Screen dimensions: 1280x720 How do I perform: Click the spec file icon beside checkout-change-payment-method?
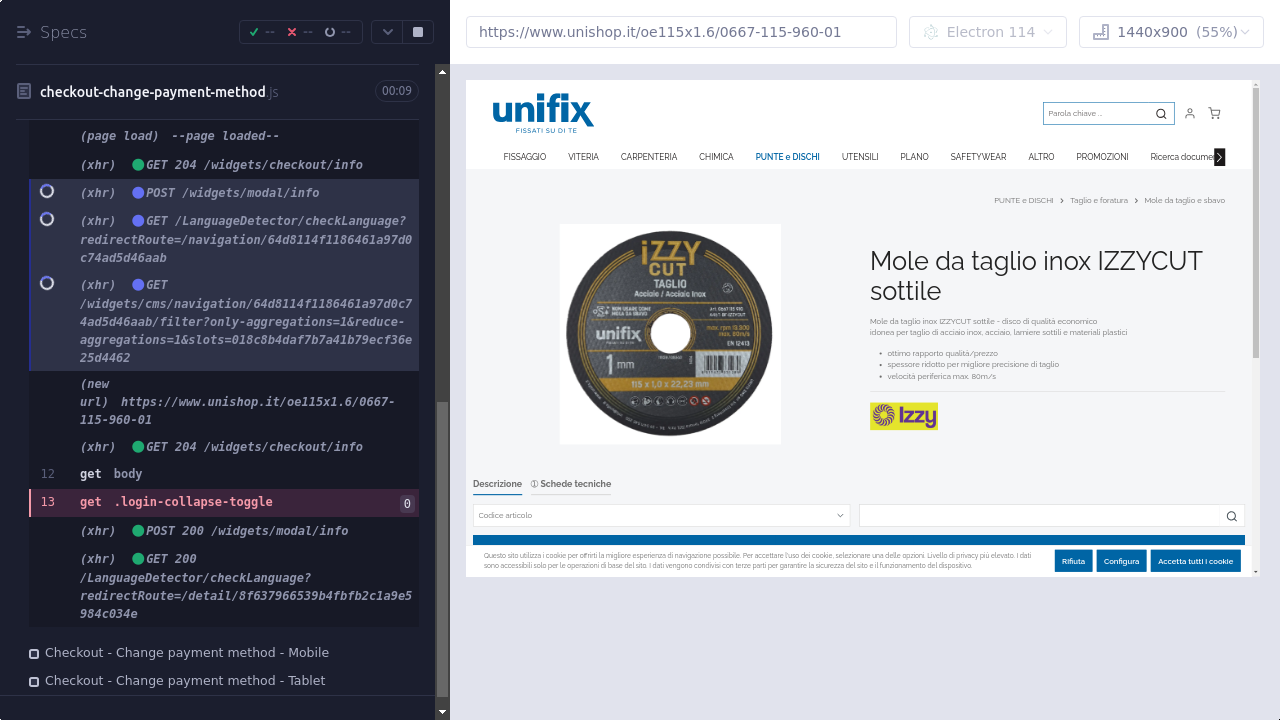pos(24,92)
